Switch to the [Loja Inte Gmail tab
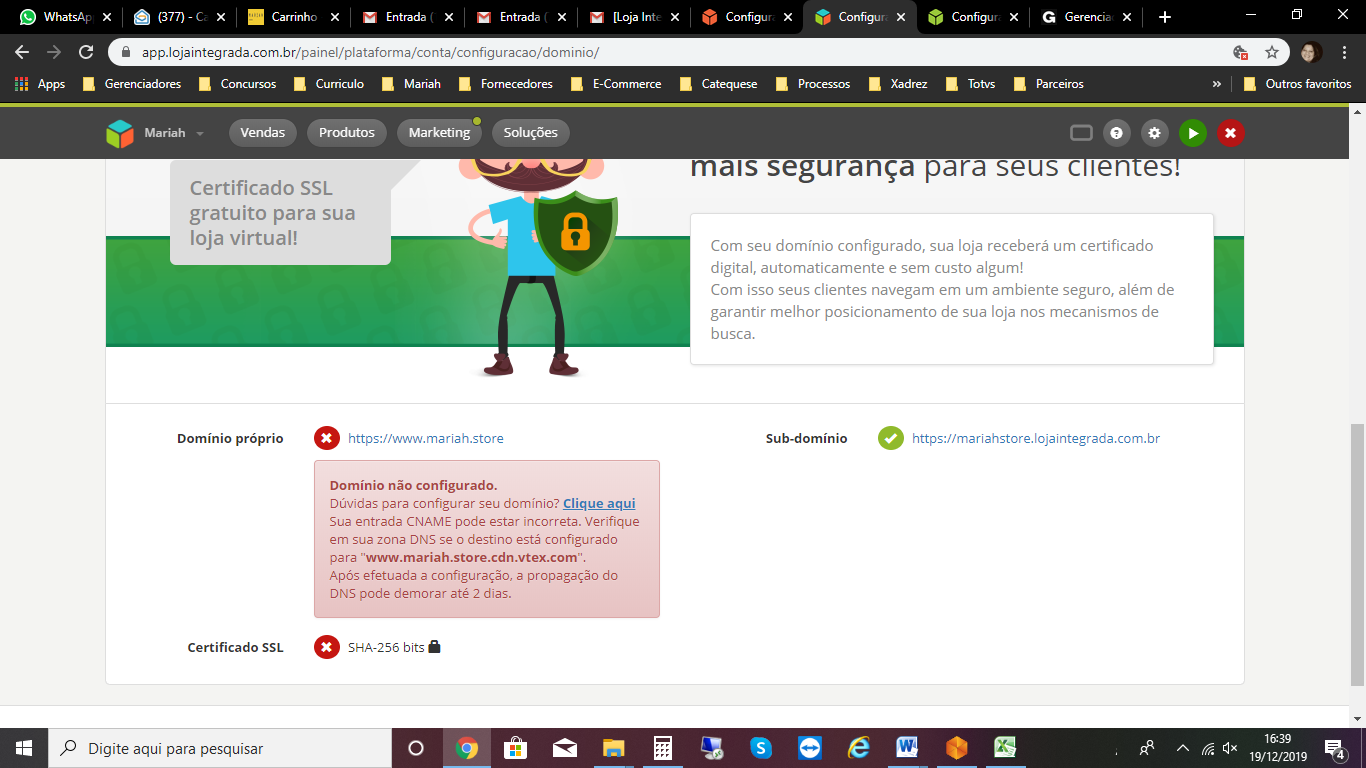Screen dimensions: 1366x768 click(x=636, y=17)
